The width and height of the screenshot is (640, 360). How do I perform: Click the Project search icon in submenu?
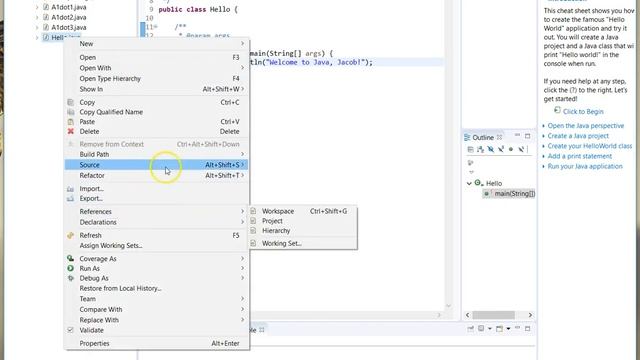pos(253,221)
